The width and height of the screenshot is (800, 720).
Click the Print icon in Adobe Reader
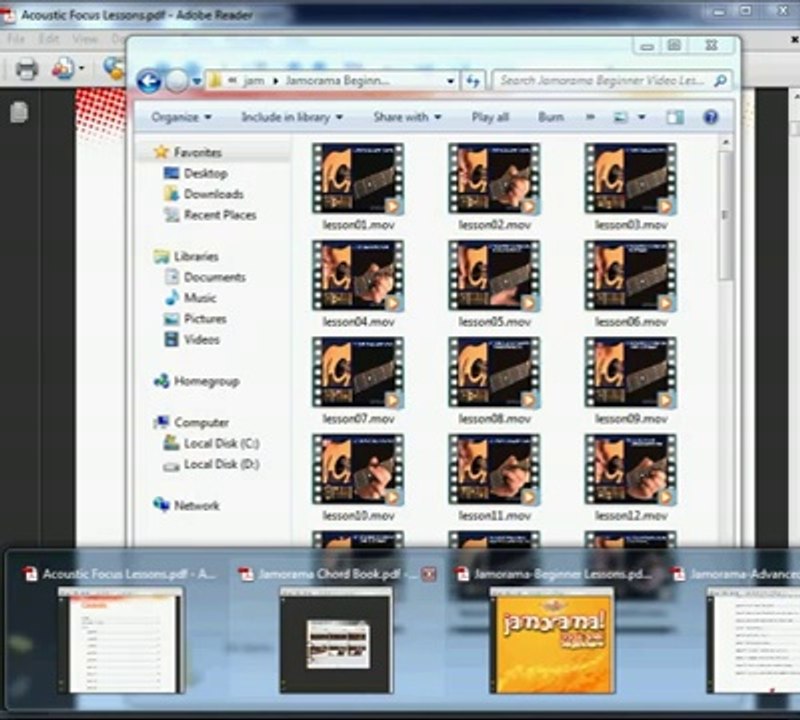[27, 68]
